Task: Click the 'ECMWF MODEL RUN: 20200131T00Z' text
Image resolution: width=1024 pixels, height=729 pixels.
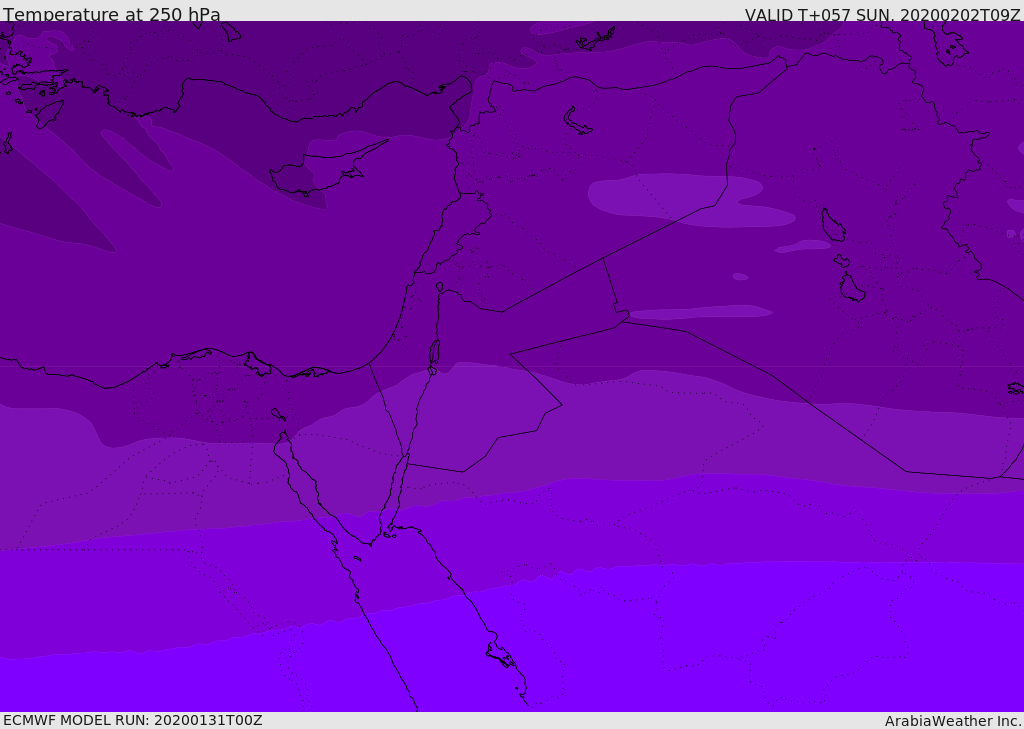Action: [133, 720]
